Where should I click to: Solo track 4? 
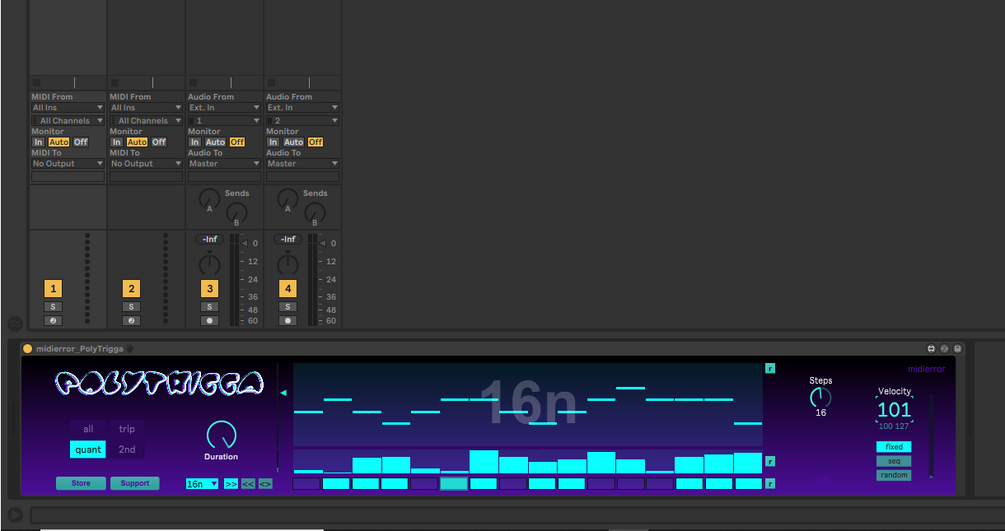coord(288,307)
